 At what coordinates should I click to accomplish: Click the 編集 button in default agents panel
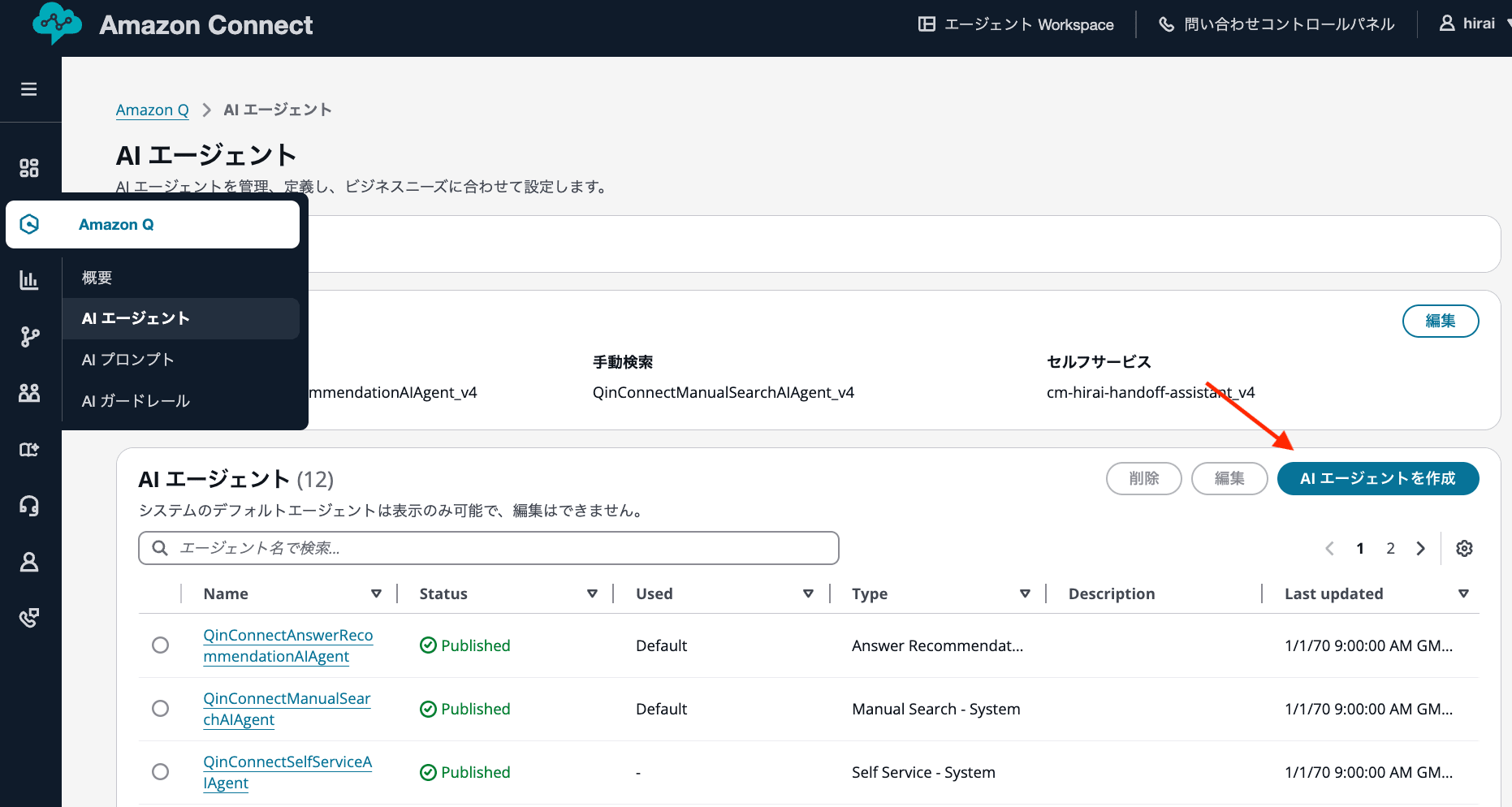pos(1441,321)
